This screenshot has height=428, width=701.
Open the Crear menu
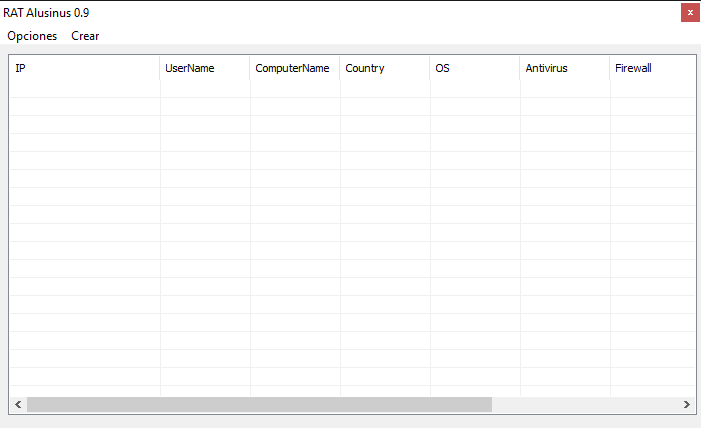coord(85,36)
